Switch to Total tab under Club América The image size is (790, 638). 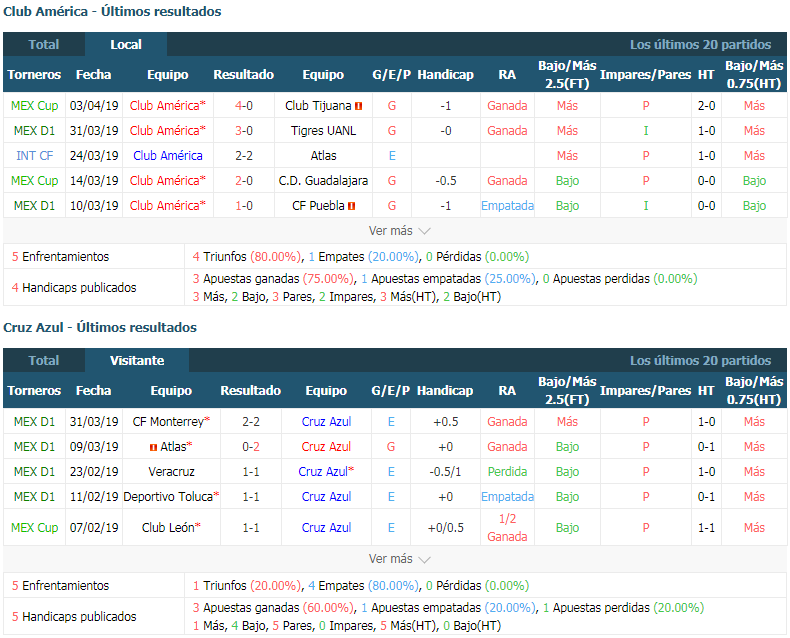click(44, 44)
